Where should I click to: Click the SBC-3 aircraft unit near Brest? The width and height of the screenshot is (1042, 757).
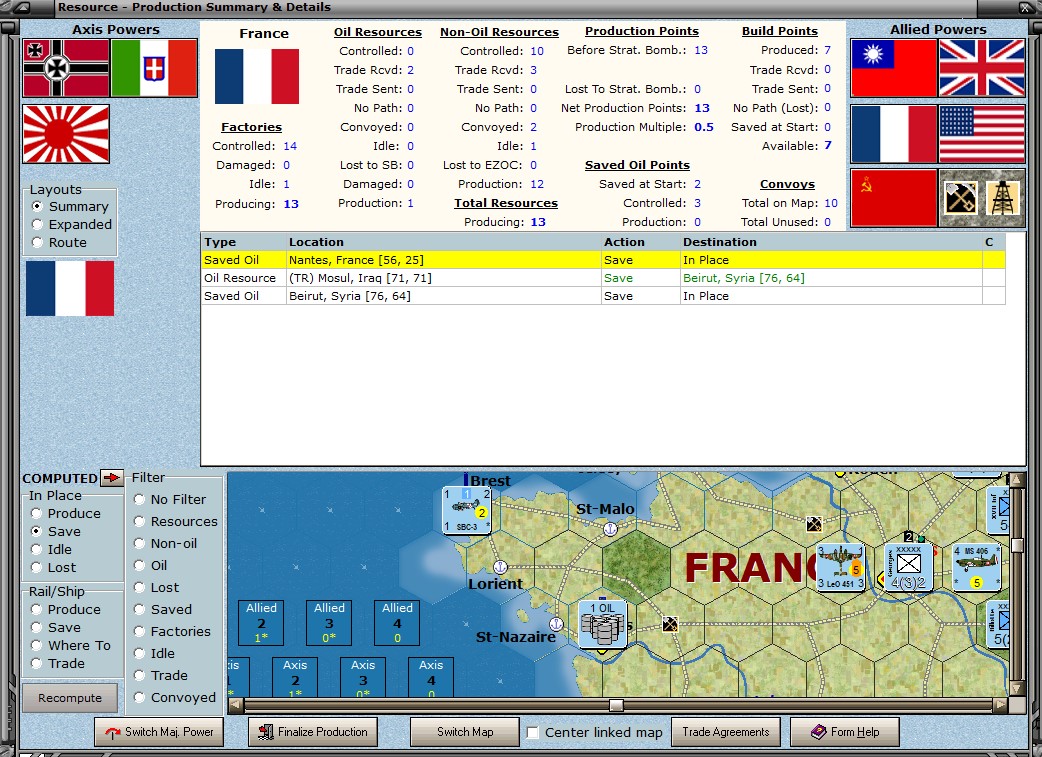(x=467, y=510)
